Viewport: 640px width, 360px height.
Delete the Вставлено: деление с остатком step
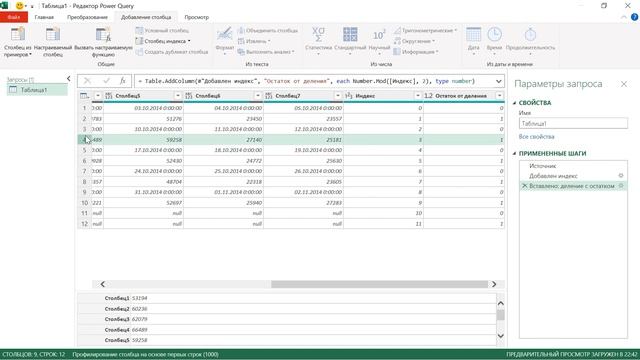(x=524, y=186)
